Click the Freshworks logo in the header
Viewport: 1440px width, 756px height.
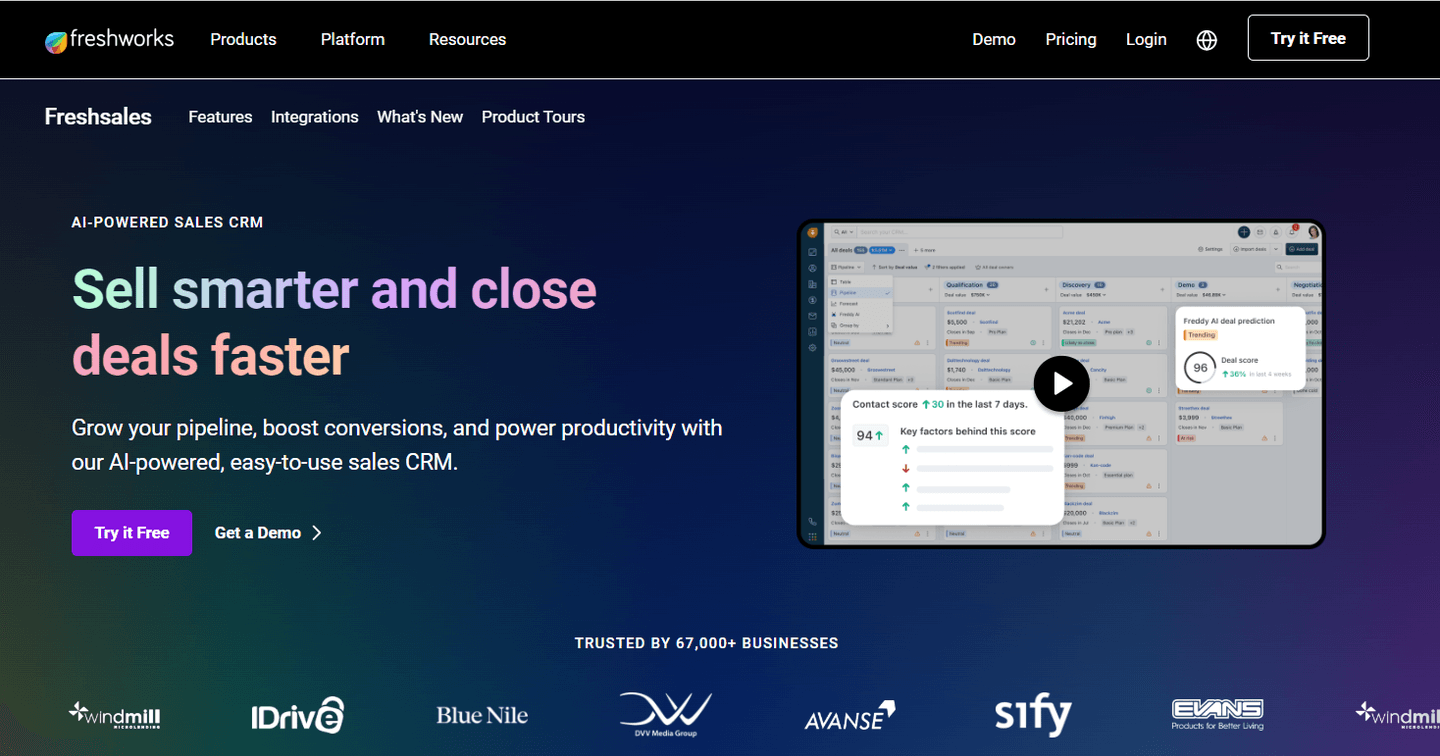click(x=109, y=40)
